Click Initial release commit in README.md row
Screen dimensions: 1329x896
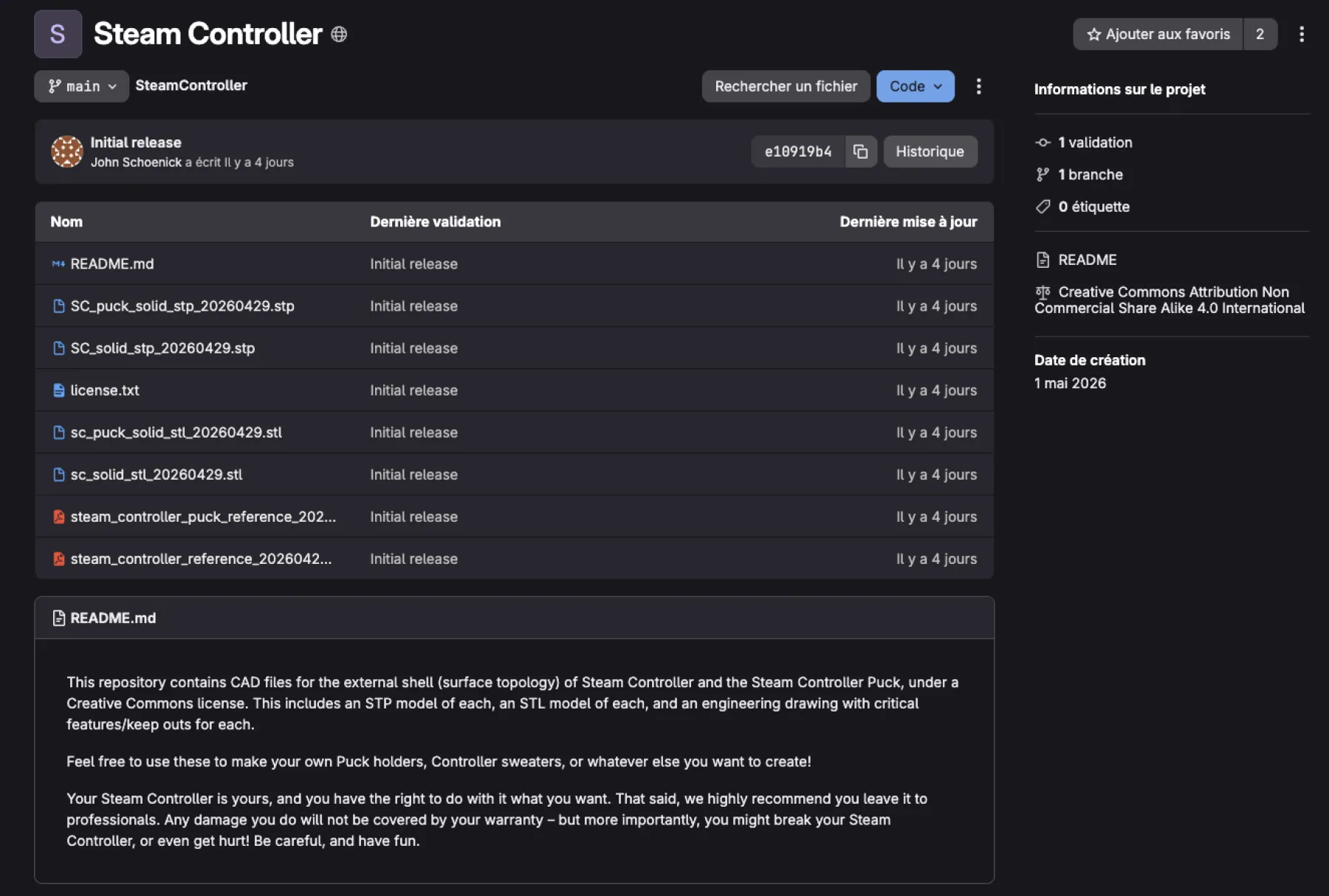point(413,263)
